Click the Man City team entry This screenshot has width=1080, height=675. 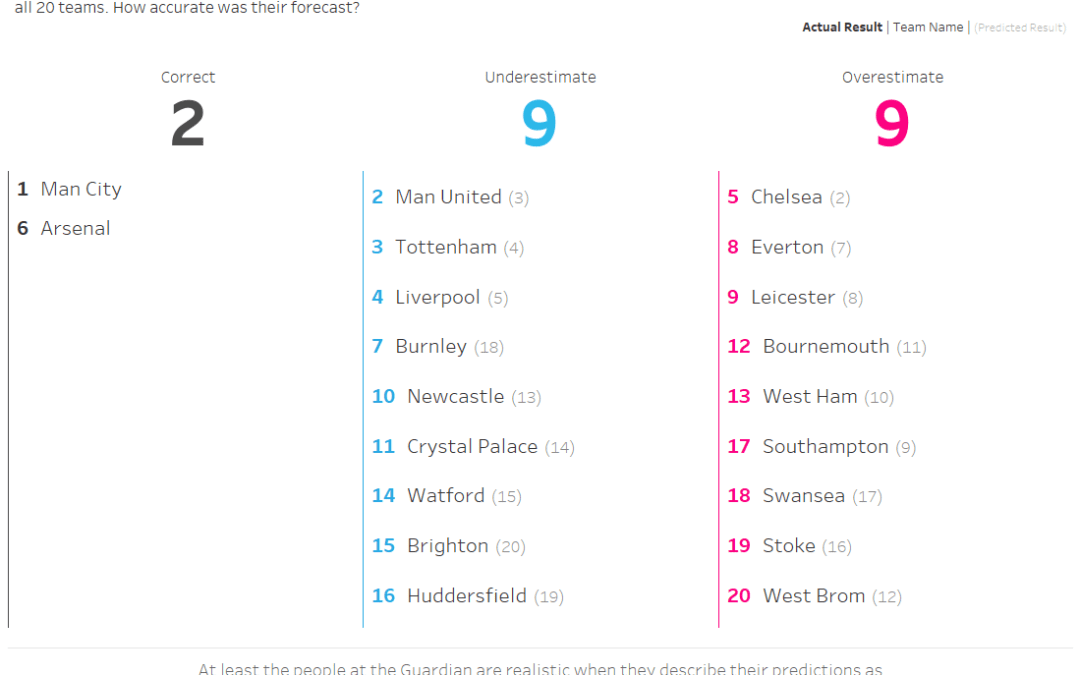pyautogui.click(x=81, y=189)
